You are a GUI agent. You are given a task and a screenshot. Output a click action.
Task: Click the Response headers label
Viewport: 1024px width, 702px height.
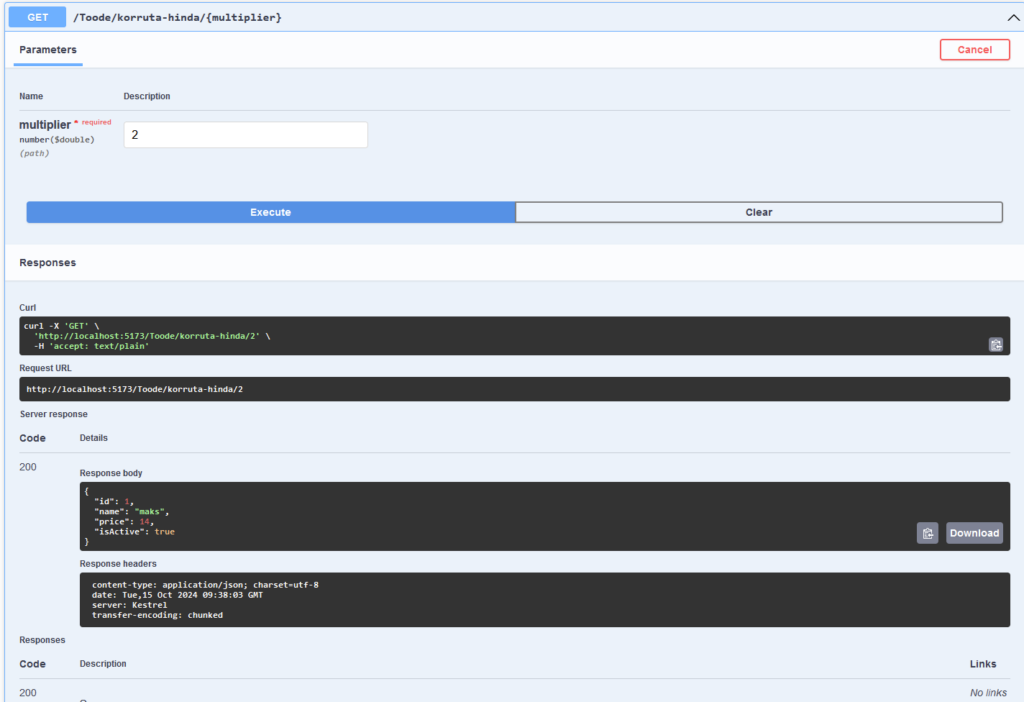[118, 564]
